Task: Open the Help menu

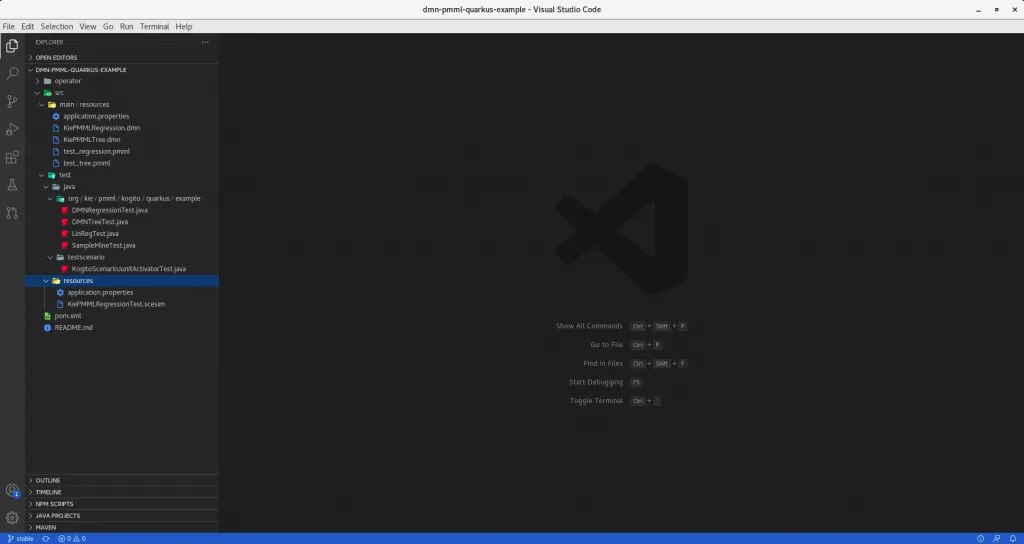Action: click(184, 27)
